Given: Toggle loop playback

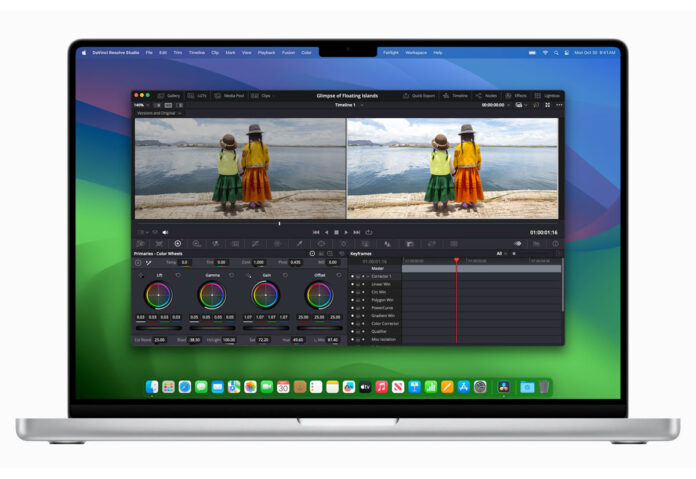Looking at the screenshot, I should click(x=368, y=232).
